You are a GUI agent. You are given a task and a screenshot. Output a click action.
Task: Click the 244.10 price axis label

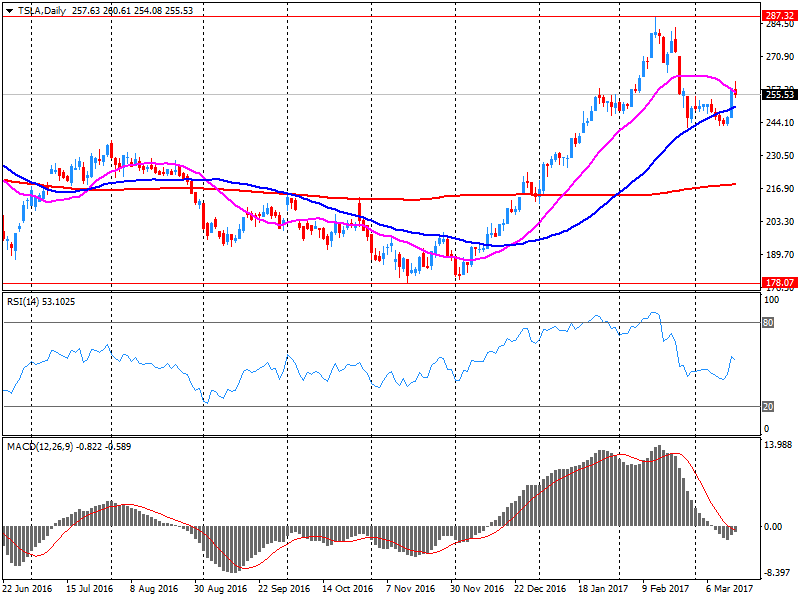click(x=779, y=123)
